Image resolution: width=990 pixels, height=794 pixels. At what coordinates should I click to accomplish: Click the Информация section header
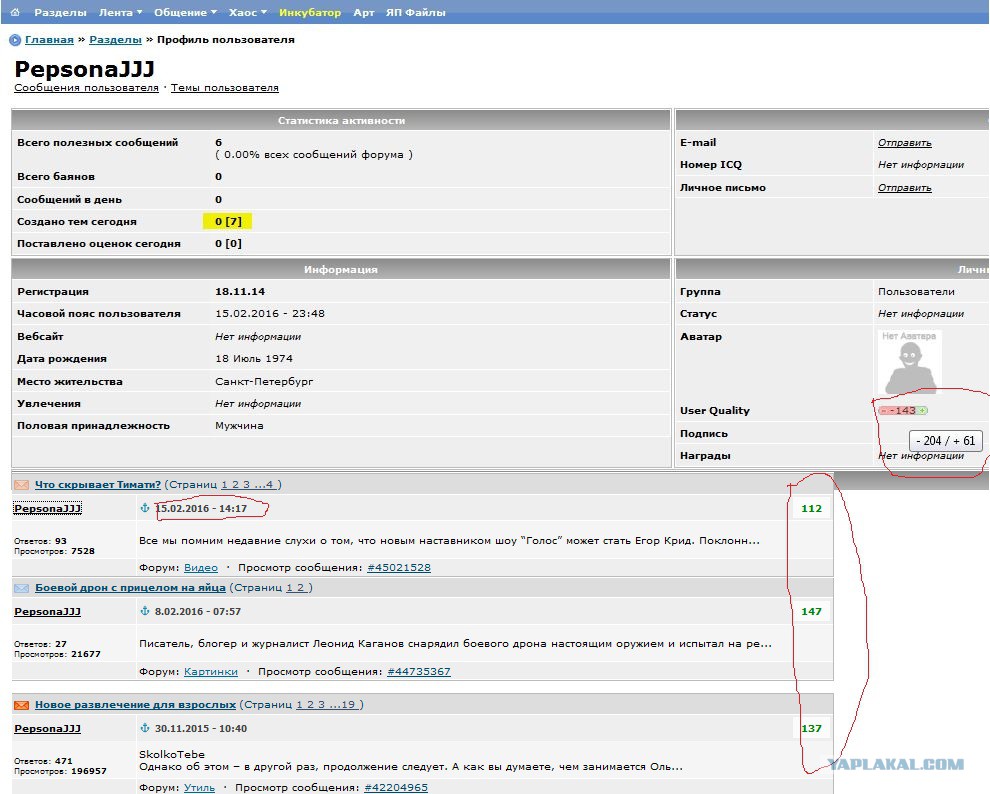tap(341, 270)
